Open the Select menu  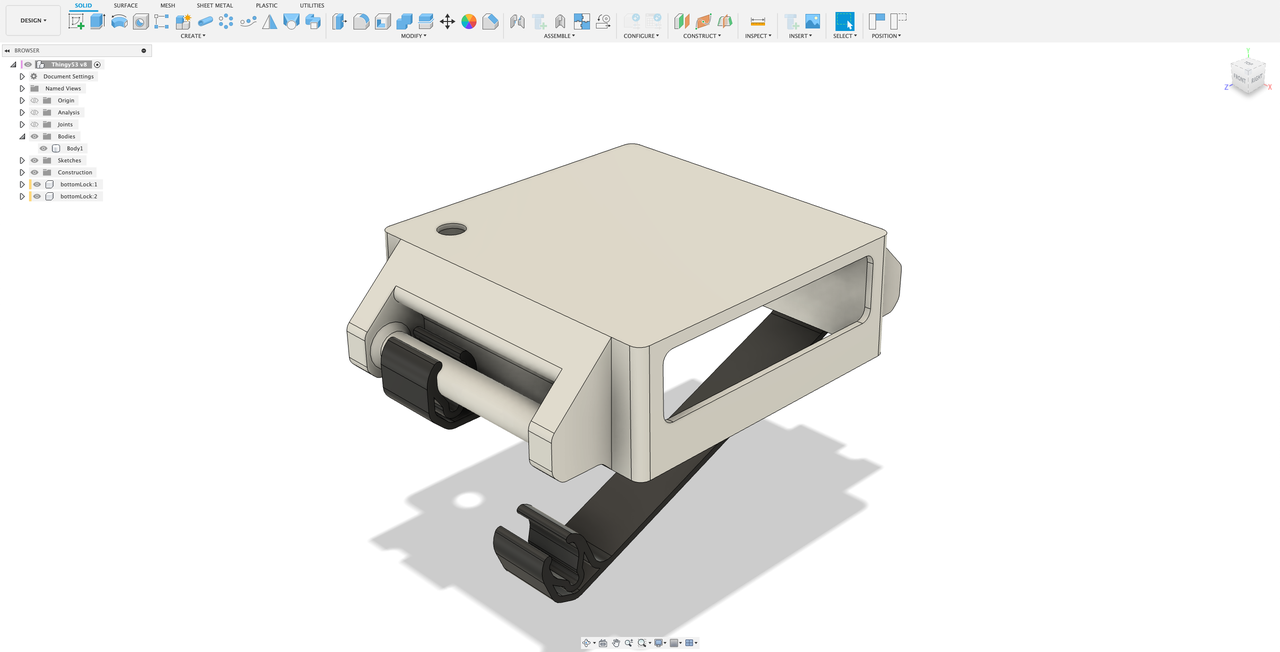845,36
